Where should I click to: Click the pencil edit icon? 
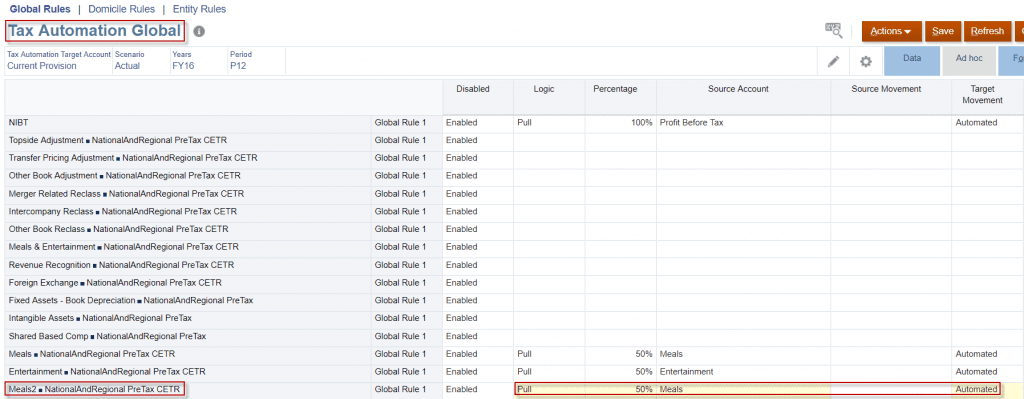pos(833,61)
